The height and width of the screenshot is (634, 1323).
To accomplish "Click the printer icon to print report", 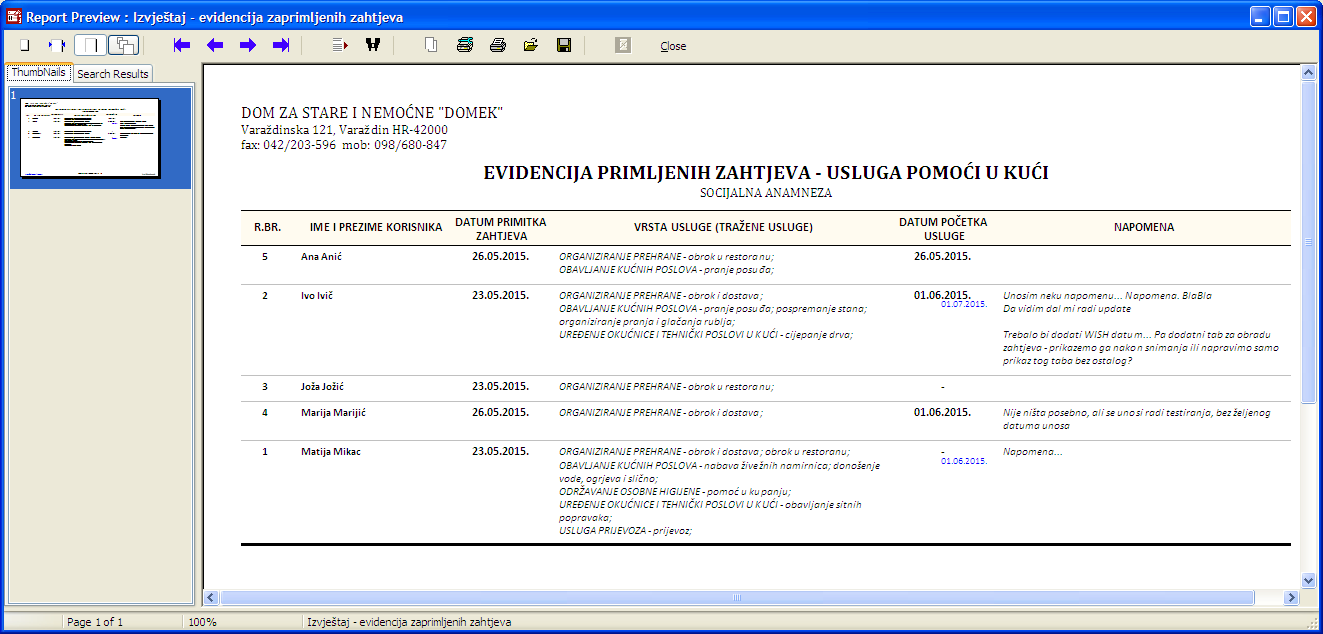I will (498, 45).
